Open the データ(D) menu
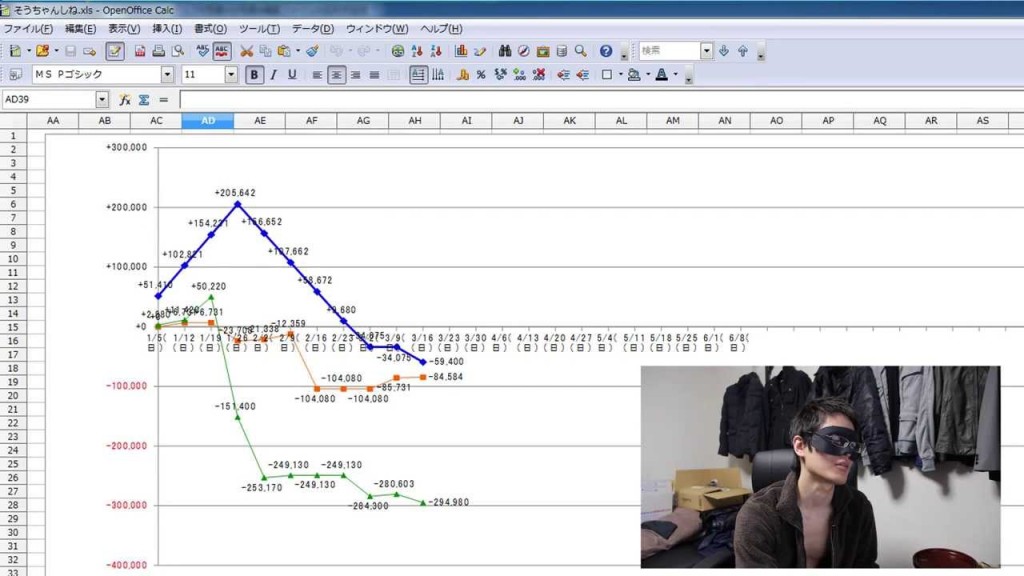Viewport: 1024px width, 576px height. 312,29
